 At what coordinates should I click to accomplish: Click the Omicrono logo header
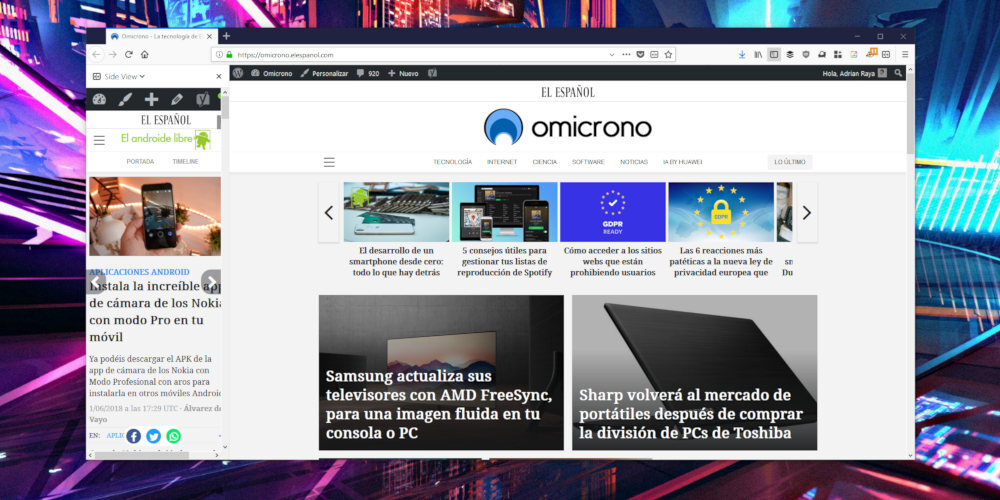[x=568, y=127]
